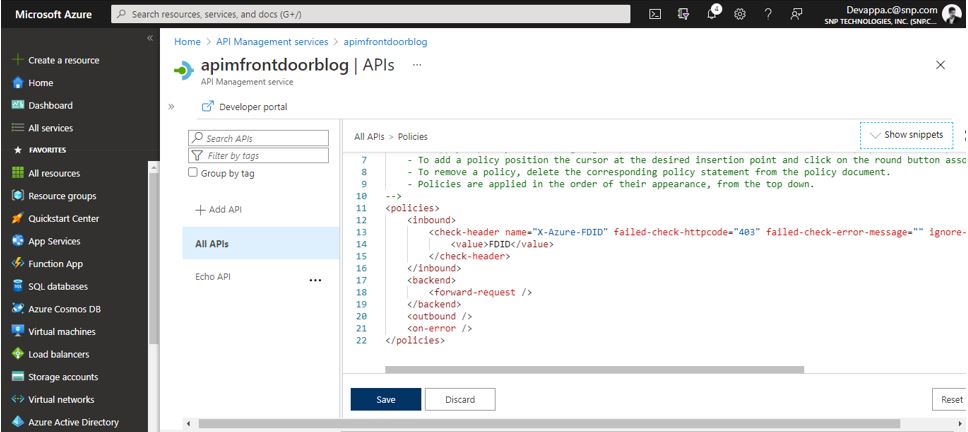Click the All services list icon
This screenshot has width=968, height=432.
coord(18,128)
